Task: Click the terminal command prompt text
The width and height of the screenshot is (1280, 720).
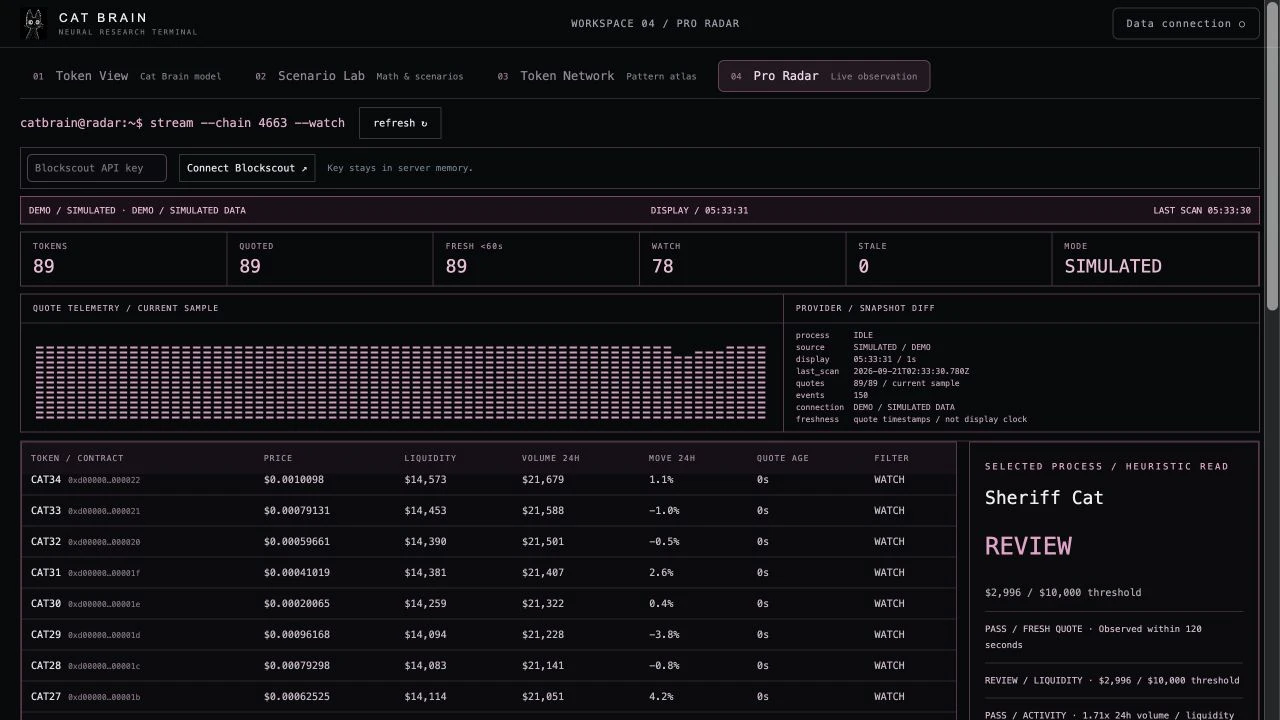Action: point(182,123)
